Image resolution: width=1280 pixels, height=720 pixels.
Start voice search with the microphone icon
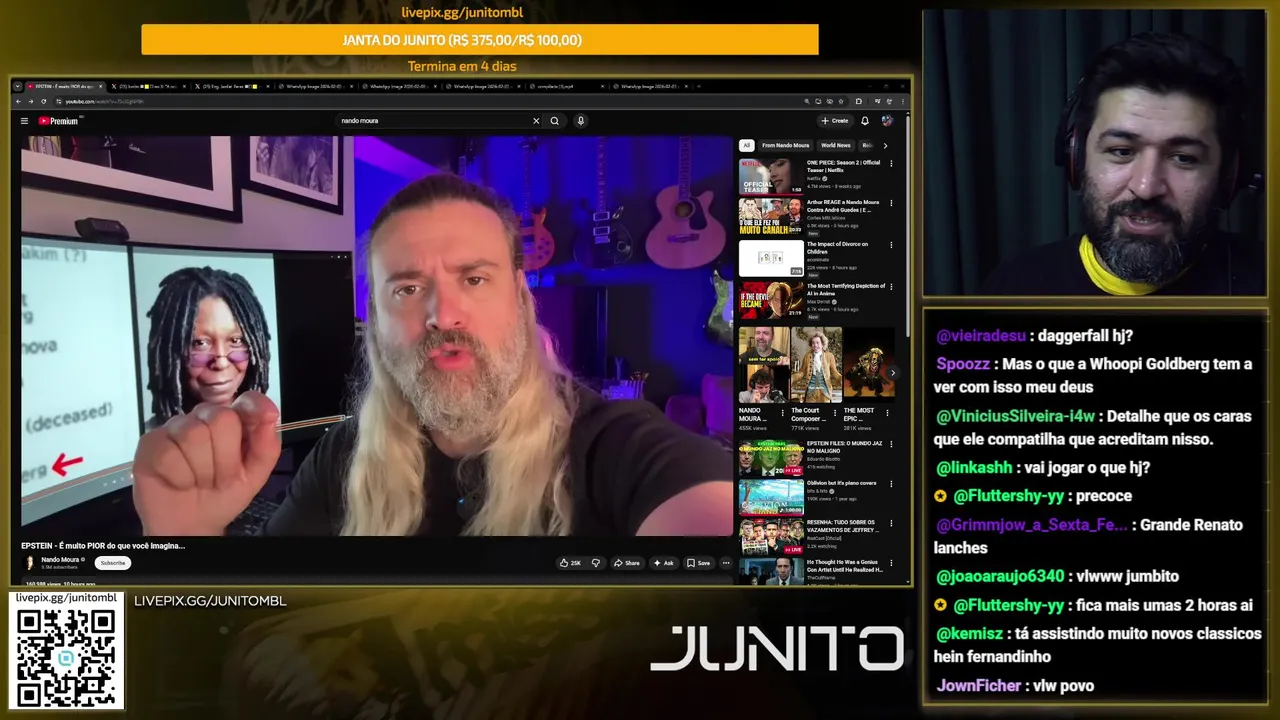coord(580,121)
